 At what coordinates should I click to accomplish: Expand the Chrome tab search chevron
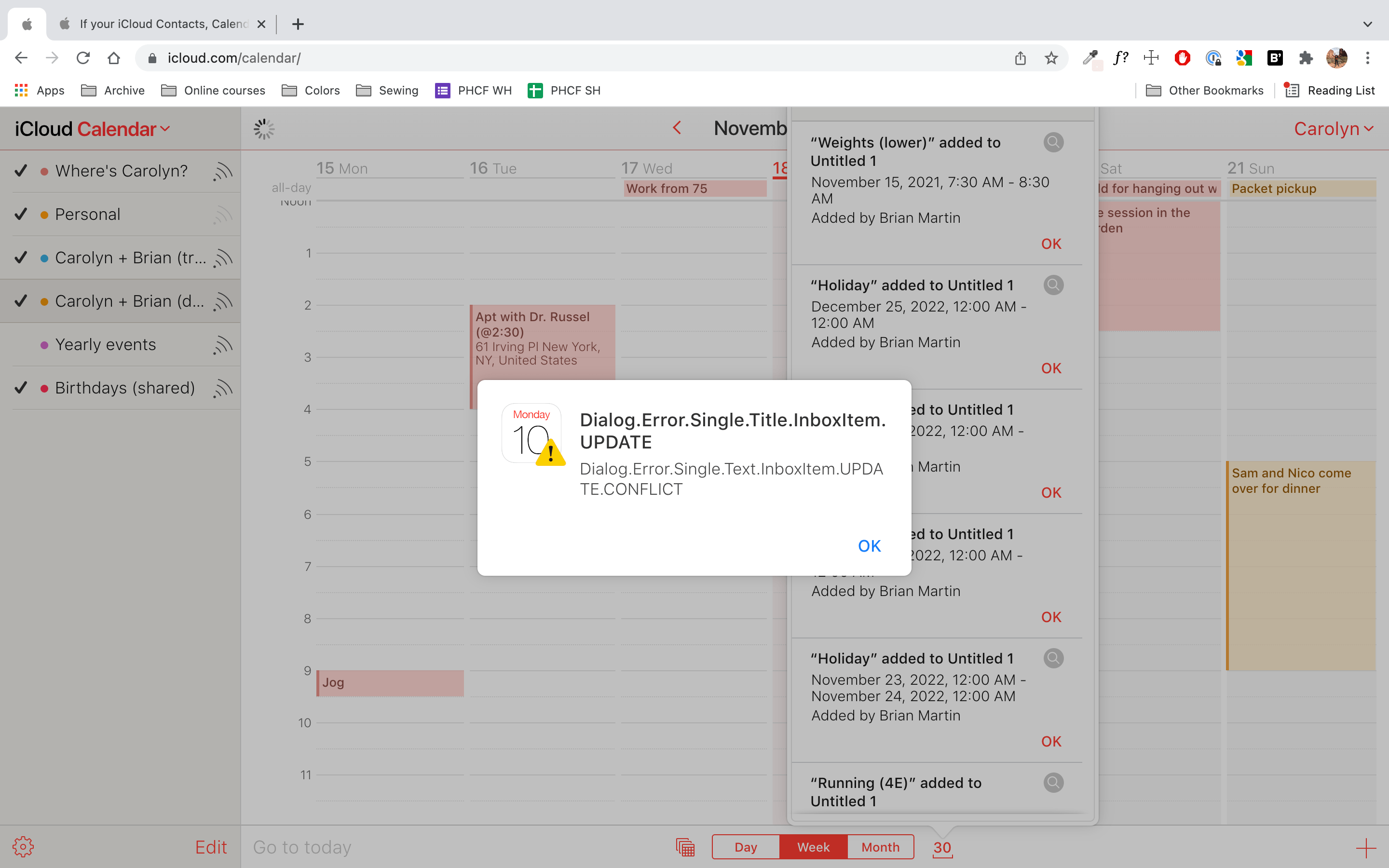coord(1368,24)
